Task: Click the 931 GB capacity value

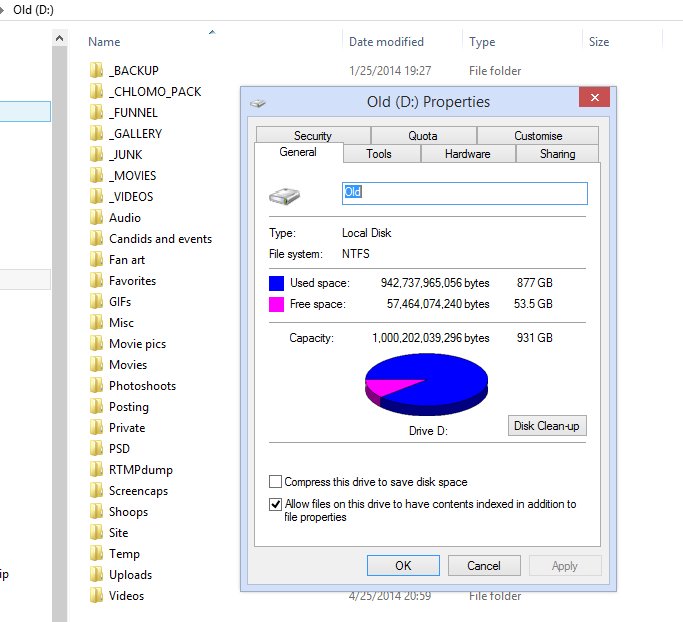Action: 534,338
